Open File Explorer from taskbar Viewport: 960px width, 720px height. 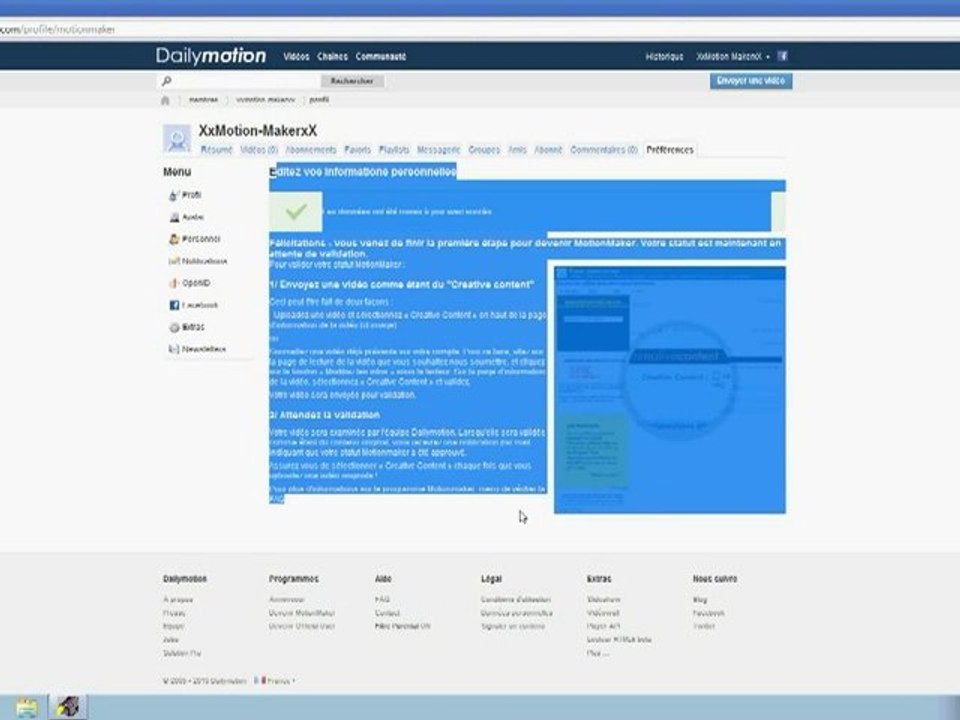tap(27, 707)
